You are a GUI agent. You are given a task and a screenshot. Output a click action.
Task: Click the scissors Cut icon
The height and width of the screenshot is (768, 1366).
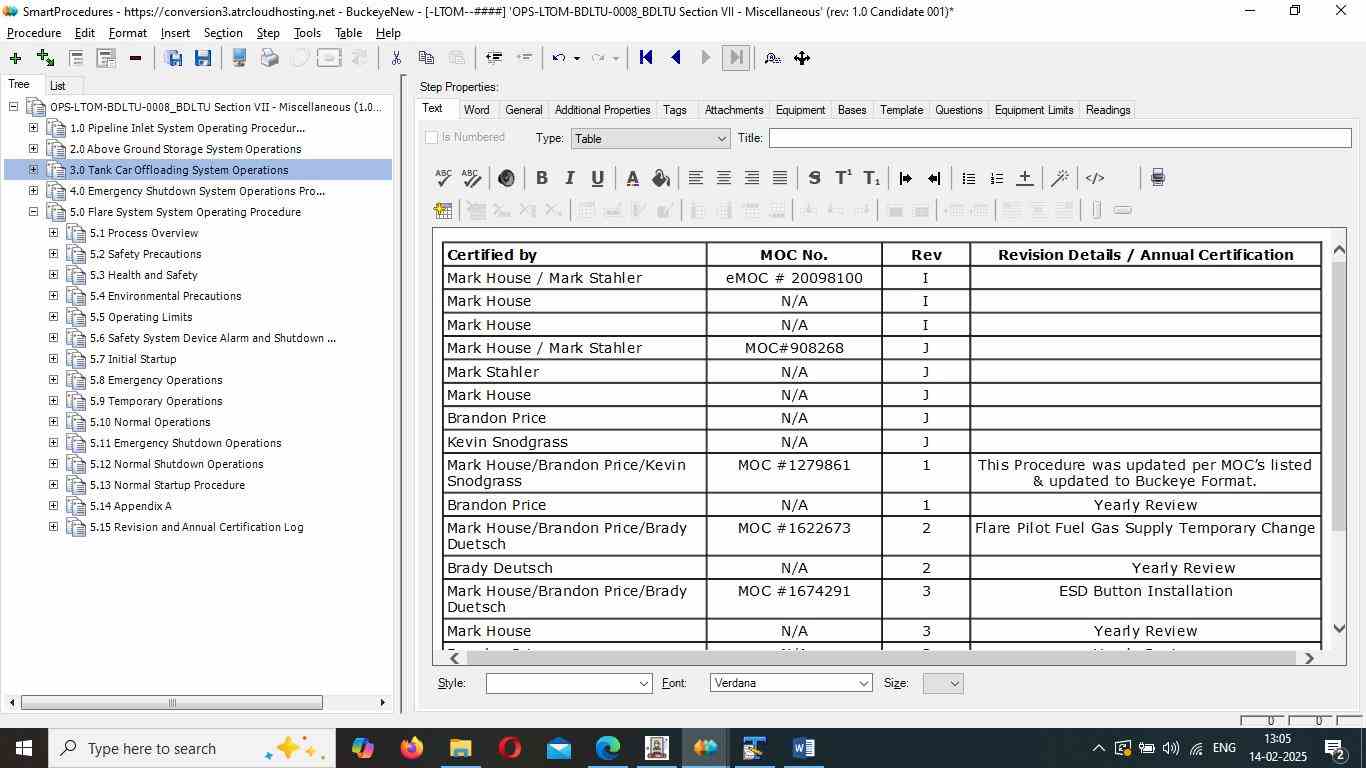396,58
